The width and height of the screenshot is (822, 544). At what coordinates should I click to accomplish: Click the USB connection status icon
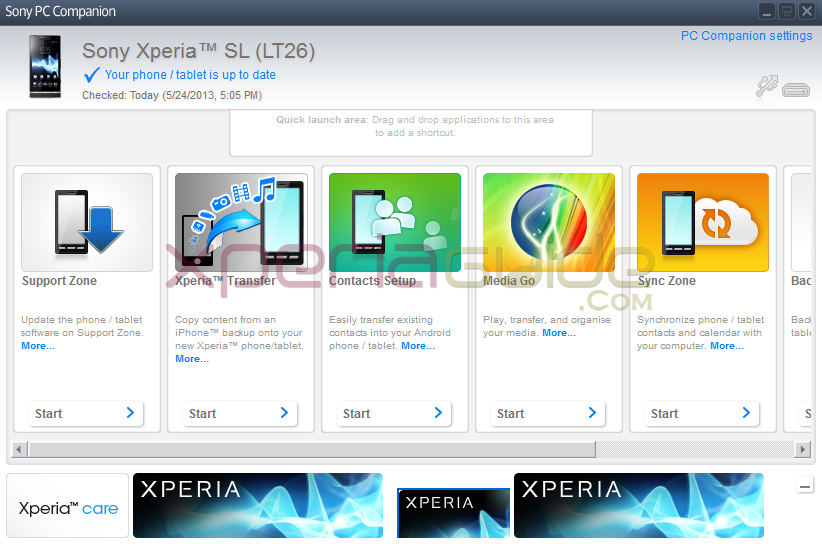click(x=766, y=86)
